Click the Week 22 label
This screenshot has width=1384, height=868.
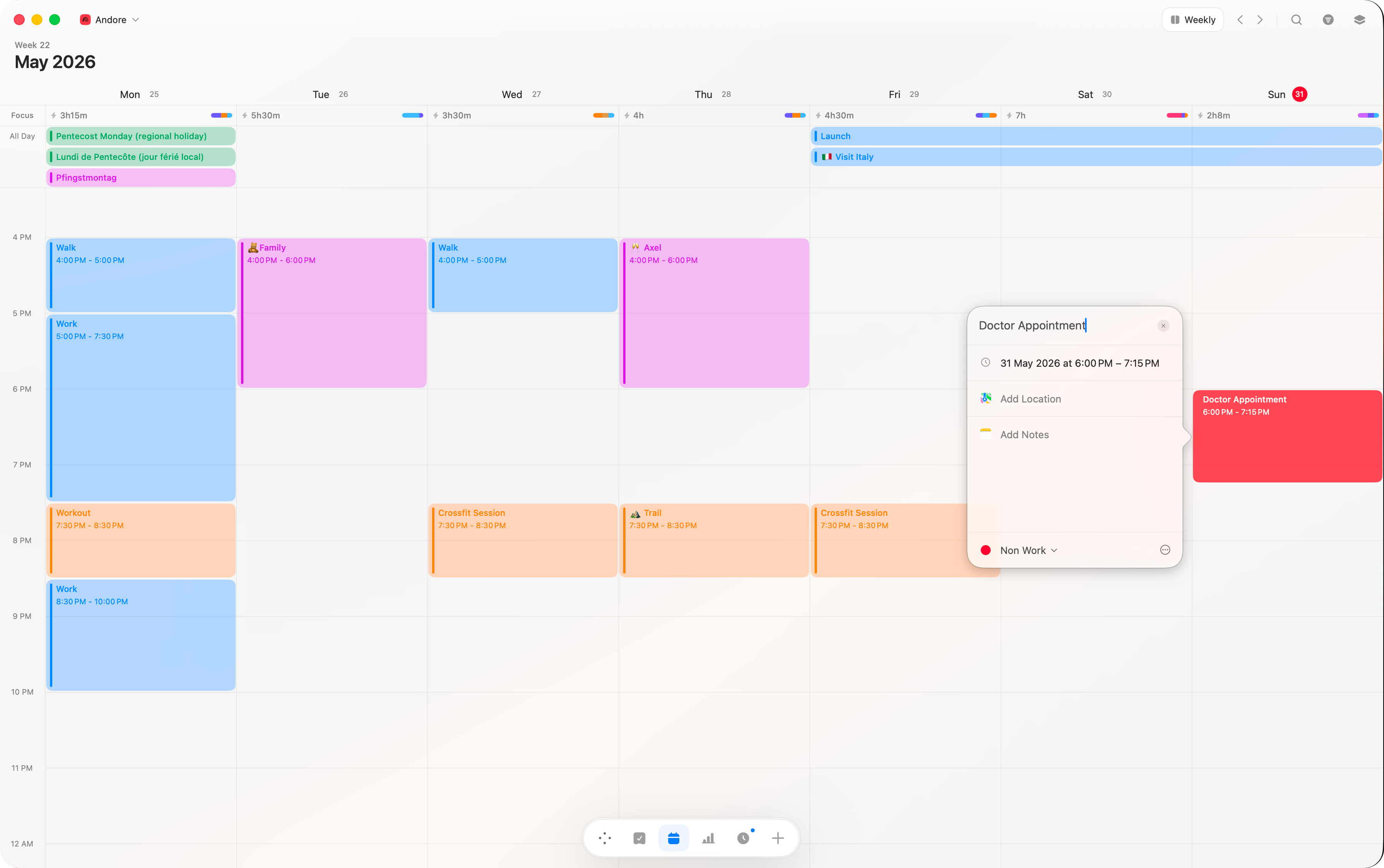pos(32,45)
